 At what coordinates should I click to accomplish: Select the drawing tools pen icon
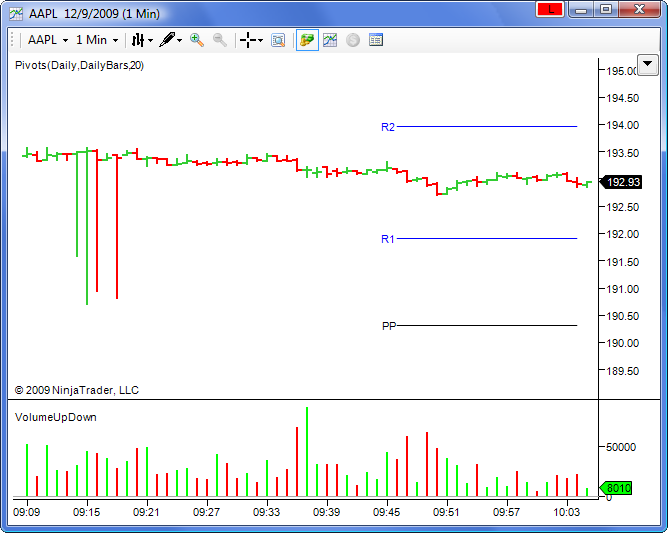tap(167, 40)
